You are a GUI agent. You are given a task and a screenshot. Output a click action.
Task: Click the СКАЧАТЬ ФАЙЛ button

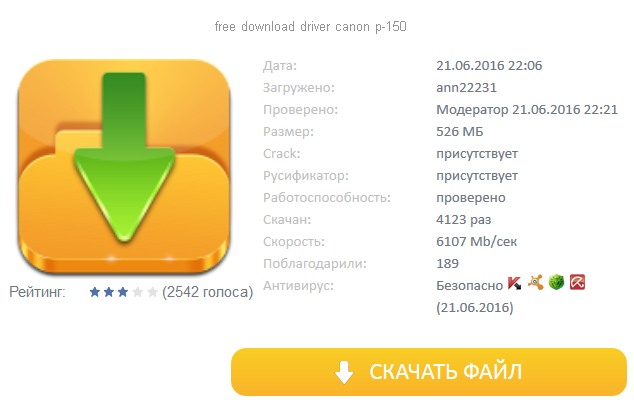429,372
